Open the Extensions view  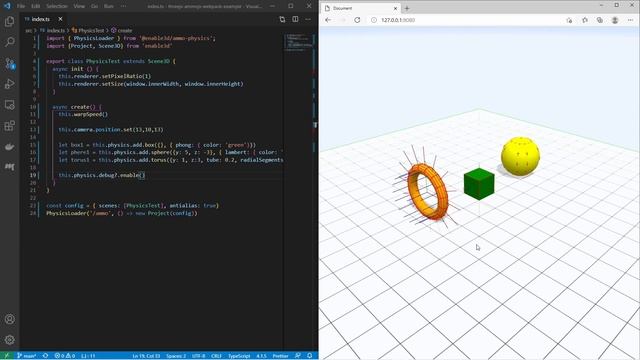[9, 126]
